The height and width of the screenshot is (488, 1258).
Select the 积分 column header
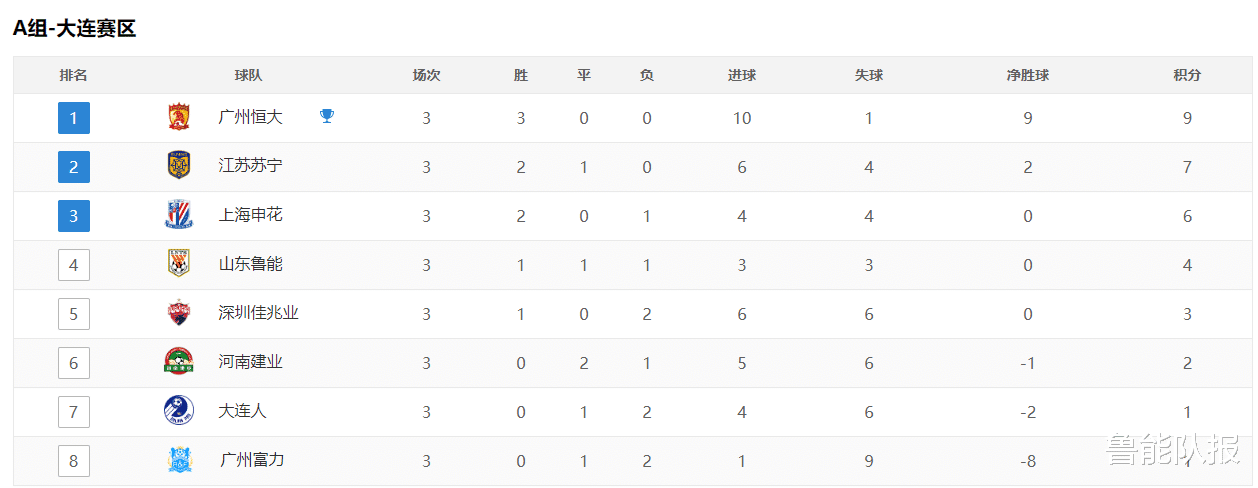pyautogui.click(x=1187, y=75)
